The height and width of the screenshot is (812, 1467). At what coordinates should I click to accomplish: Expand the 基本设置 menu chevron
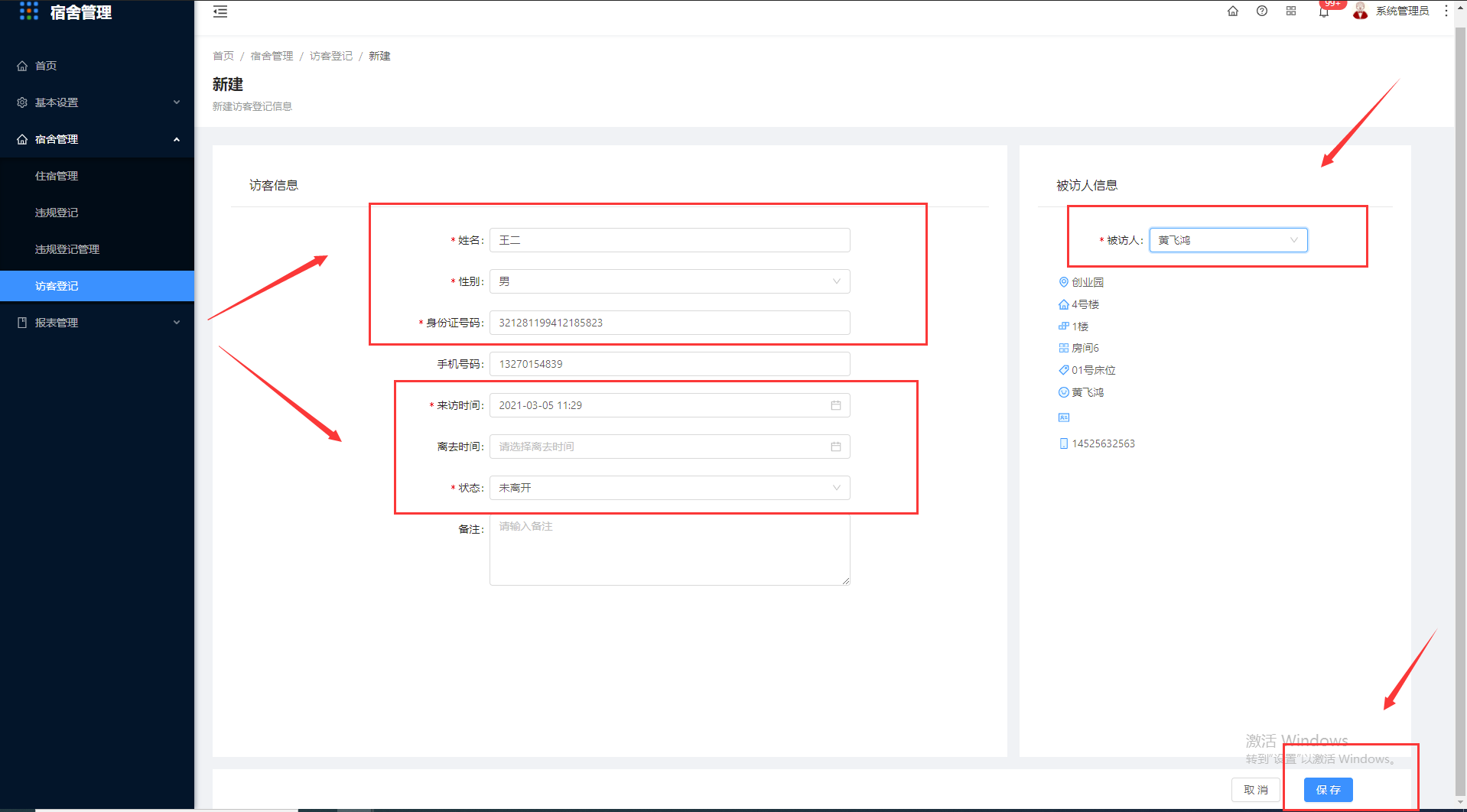[177, 102]
